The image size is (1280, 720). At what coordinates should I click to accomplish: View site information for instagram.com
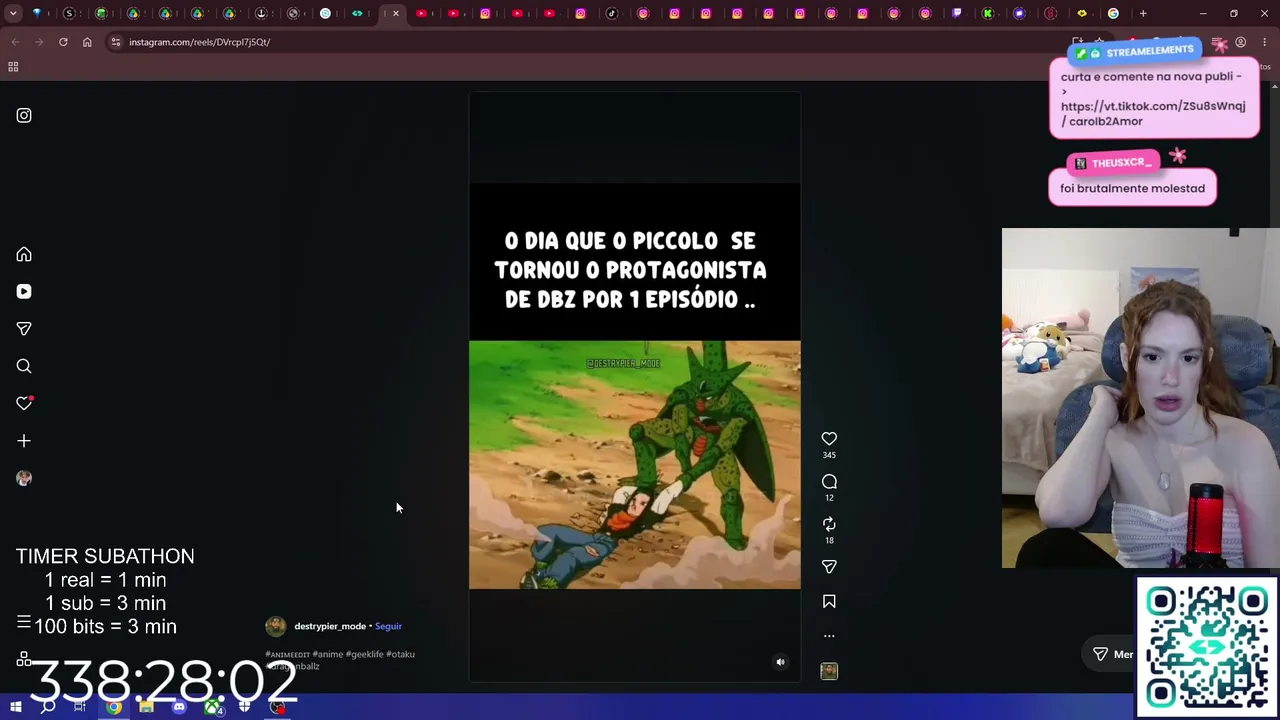point(116,42)
